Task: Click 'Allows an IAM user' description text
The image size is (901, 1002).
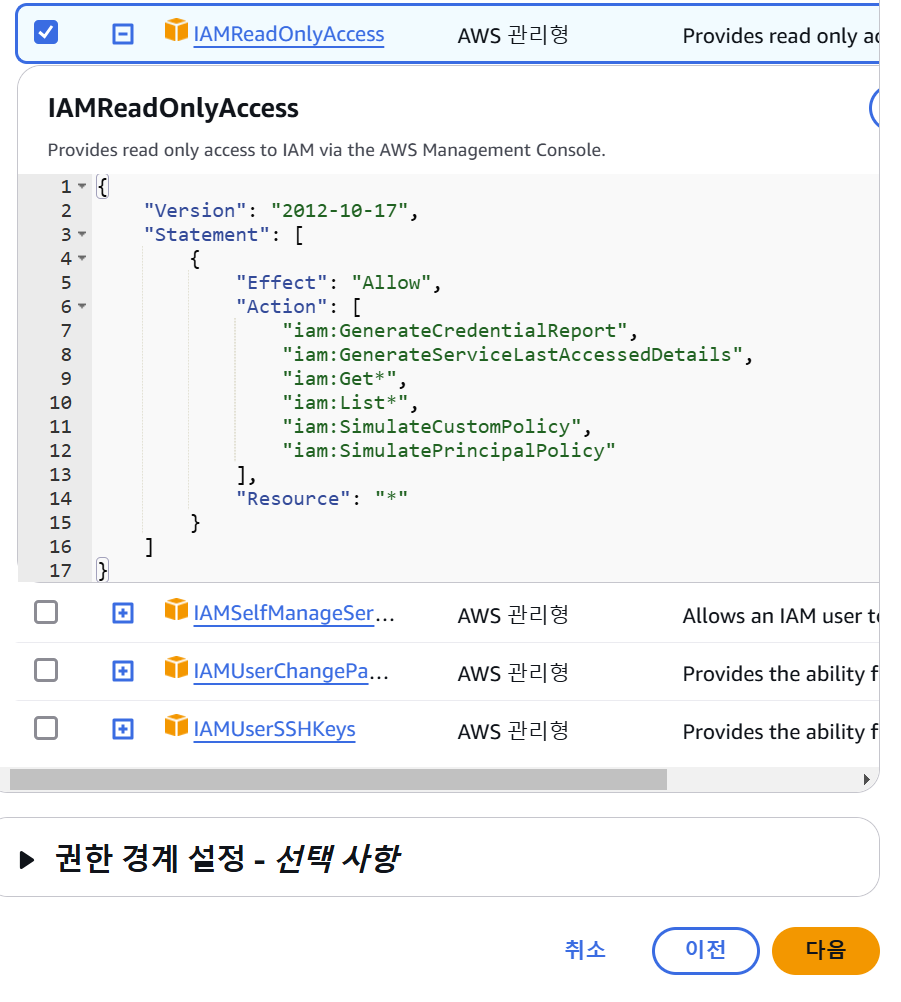Action: 780,616
